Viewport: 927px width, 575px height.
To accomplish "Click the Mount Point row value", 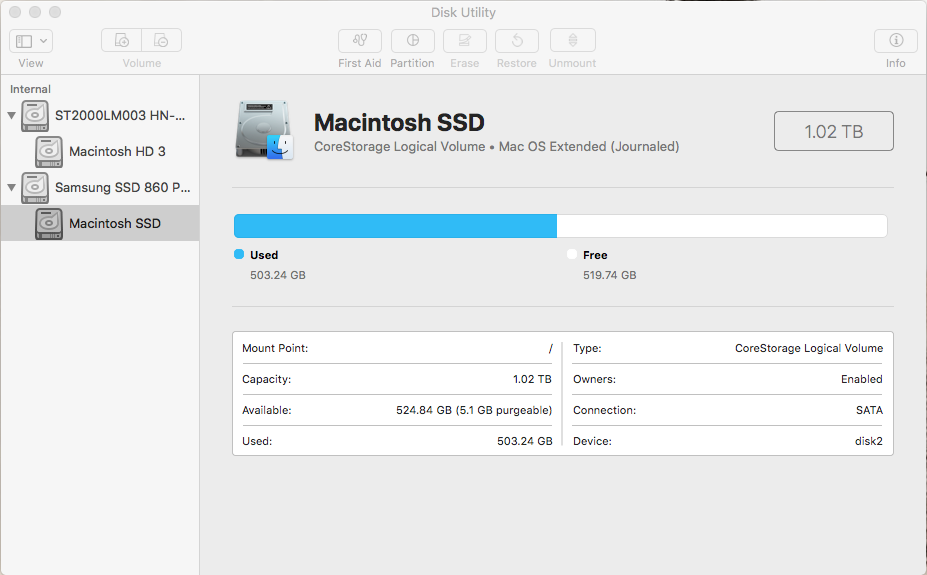I will click(550, 349).
